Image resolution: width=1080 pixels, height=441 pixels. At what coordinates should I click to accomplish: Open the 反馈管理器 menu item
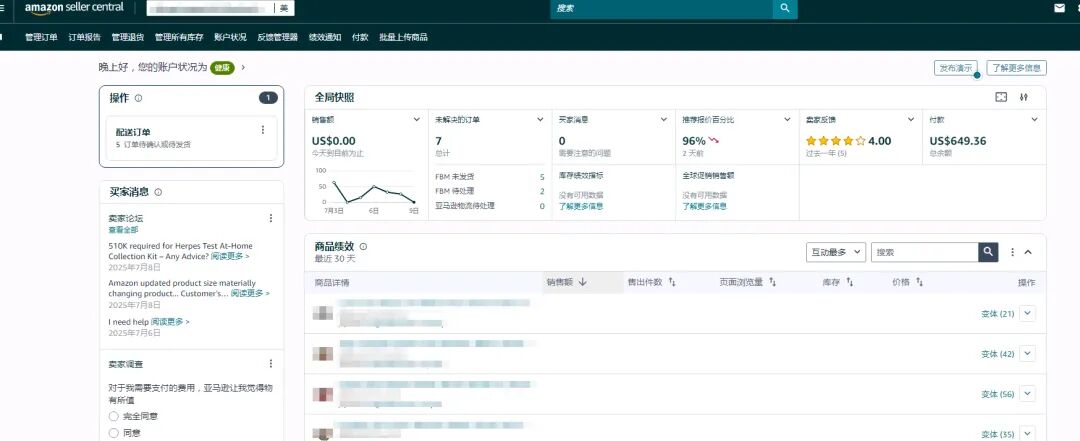click(278, 37)
